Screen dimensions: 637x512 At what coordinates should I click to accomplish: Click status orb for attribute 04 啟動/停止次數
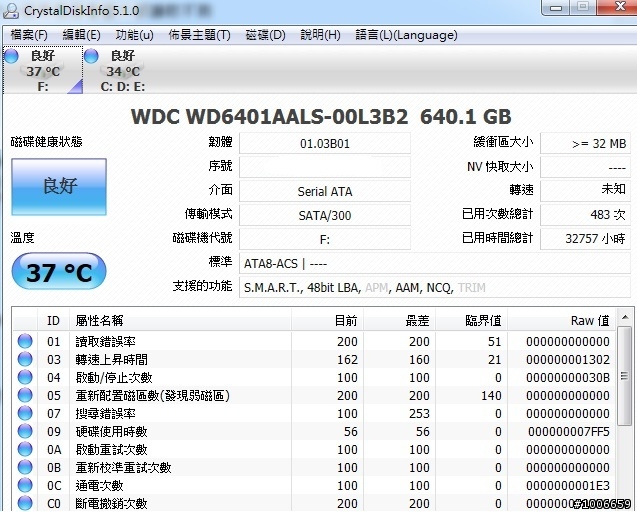coord(25,377)
